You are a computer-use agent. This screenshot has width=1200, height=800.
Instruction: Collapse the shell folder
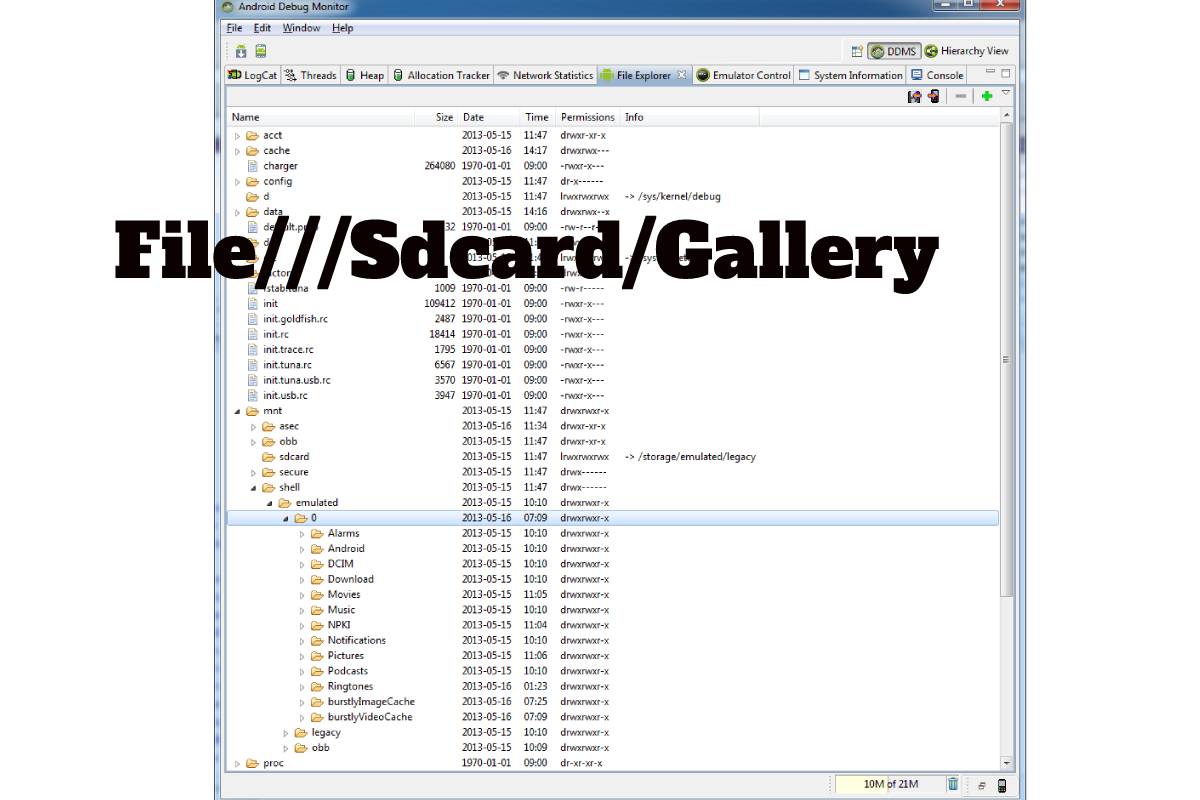click(254, 488)
